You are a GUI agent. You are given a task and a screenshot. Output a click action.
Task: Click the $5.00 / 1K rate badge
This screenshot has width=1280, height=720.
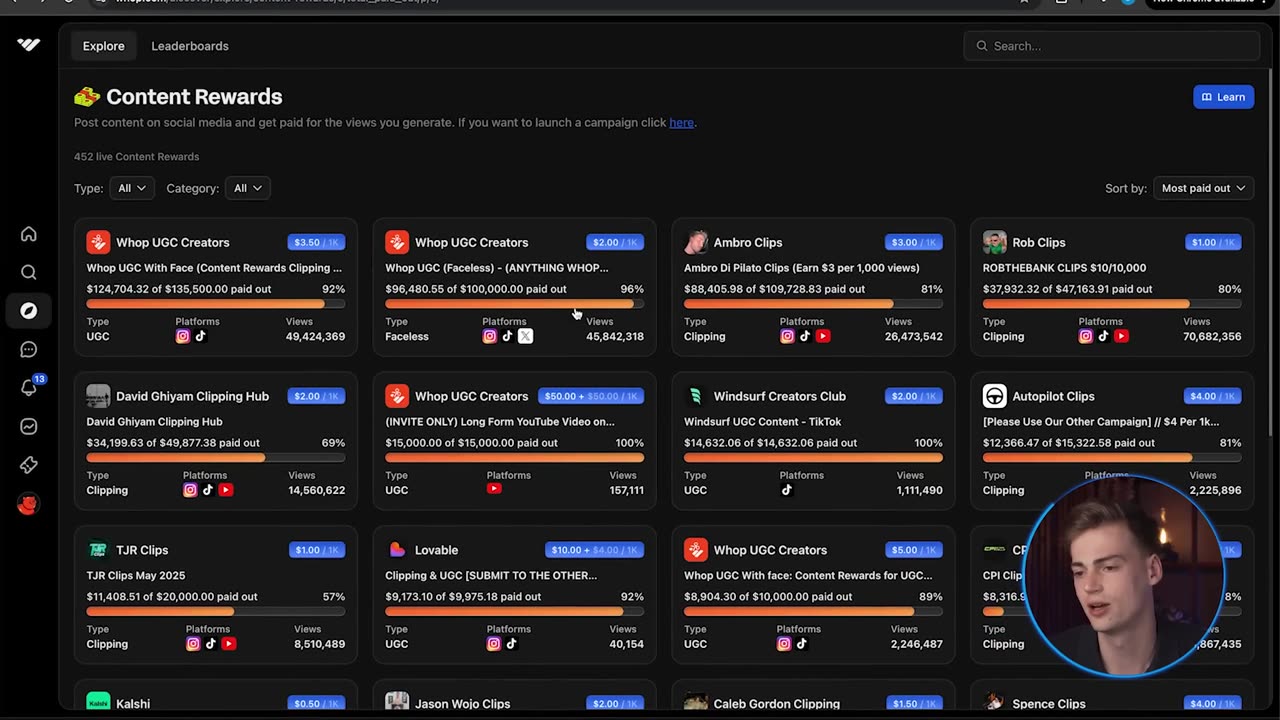click(914, 550)
